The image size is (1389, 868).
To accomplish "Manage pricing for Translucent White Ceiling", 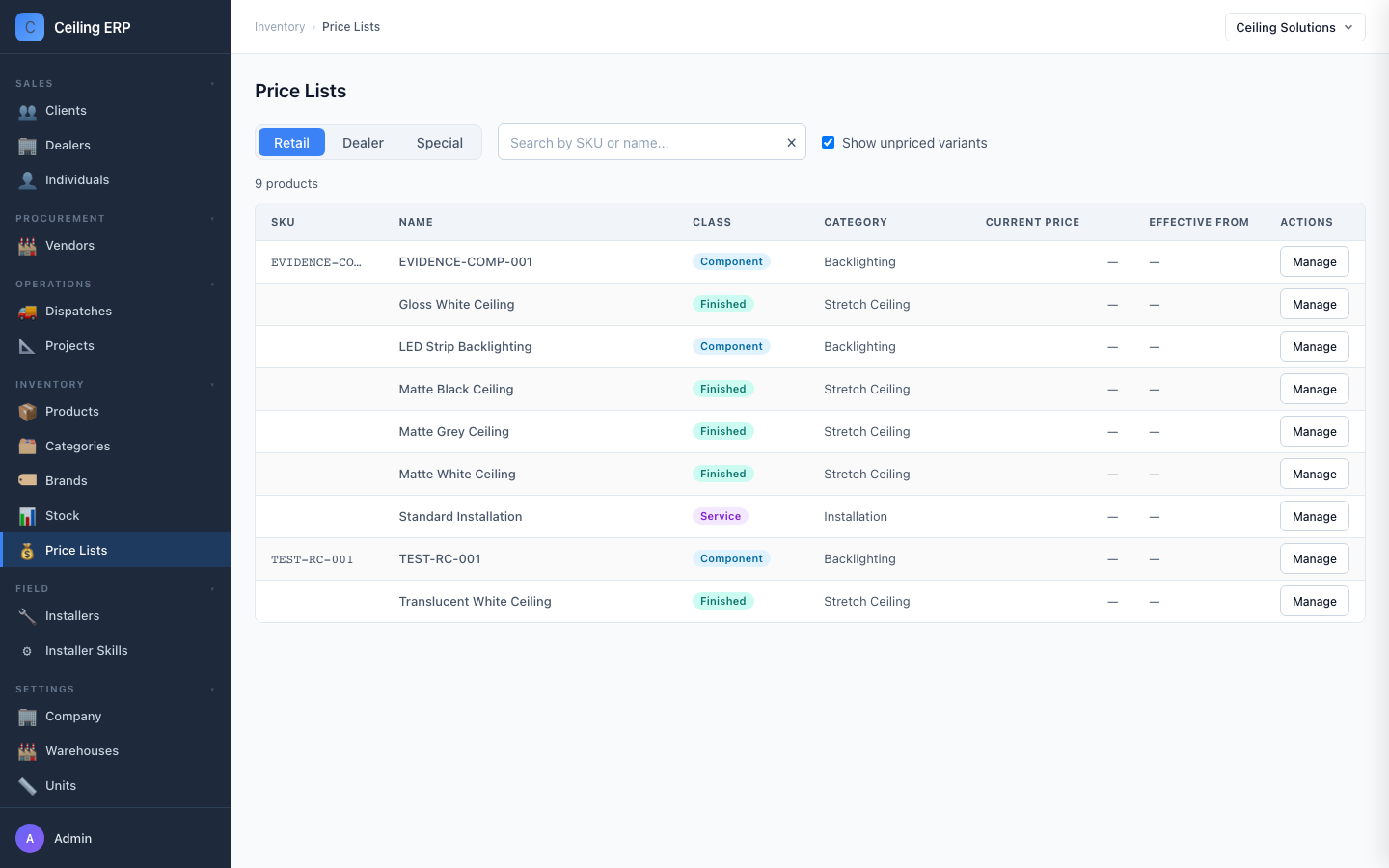I will click(x=1314, y=602).
